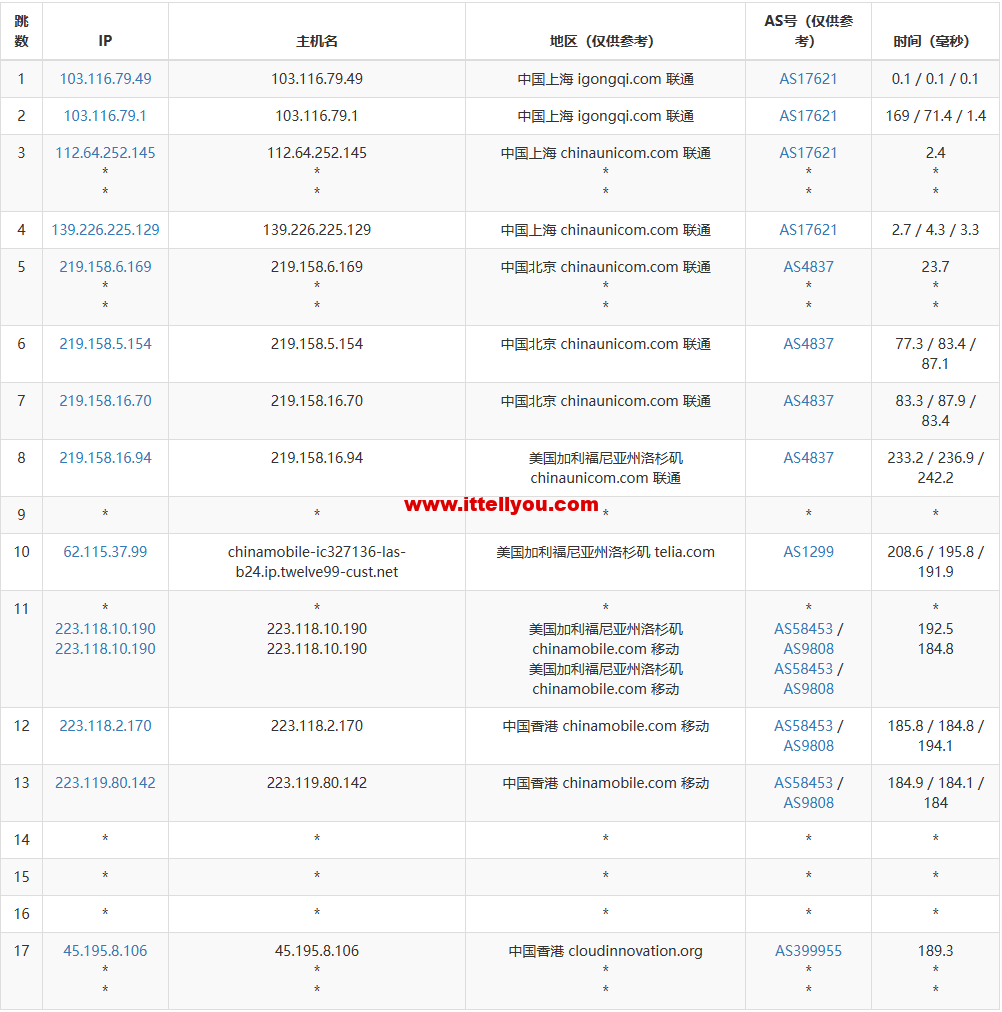Click hop number 9 cell
1002x1012 pixels.
[x=21, y=515]
